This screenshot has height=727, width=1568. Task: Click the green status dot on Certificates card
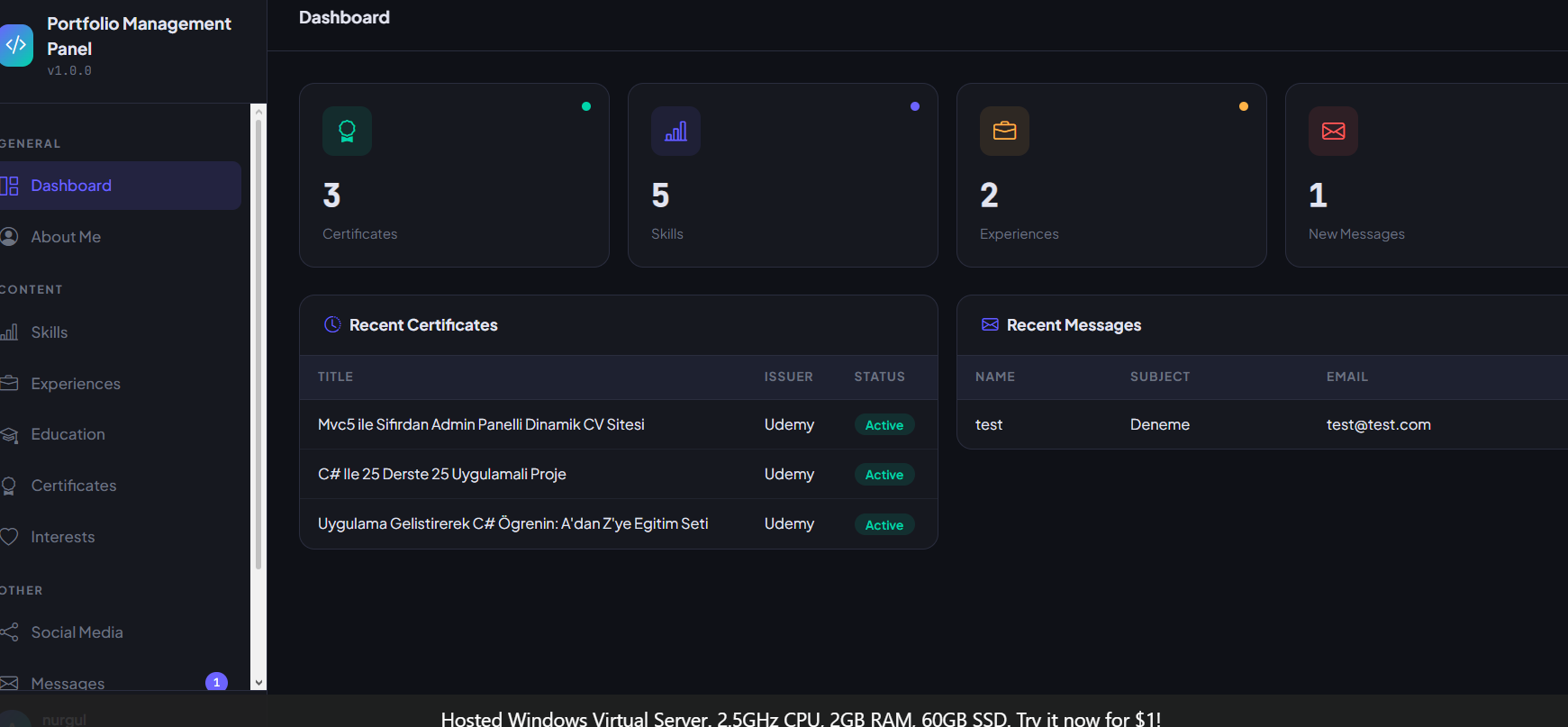coord(586,106)
